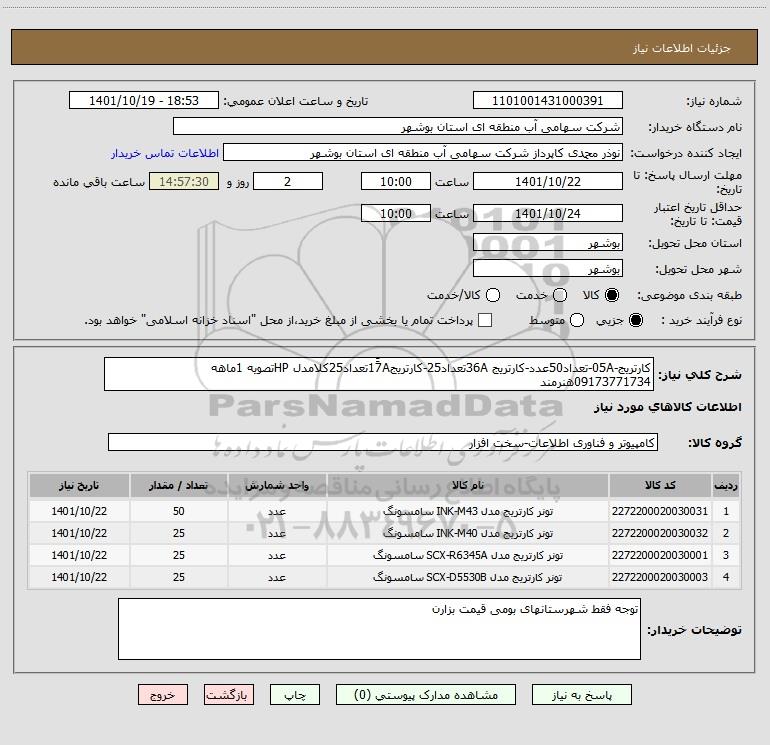The image size is (770, 745).
Task: Click product code 2272200020030031
Action: click(660, 511)
